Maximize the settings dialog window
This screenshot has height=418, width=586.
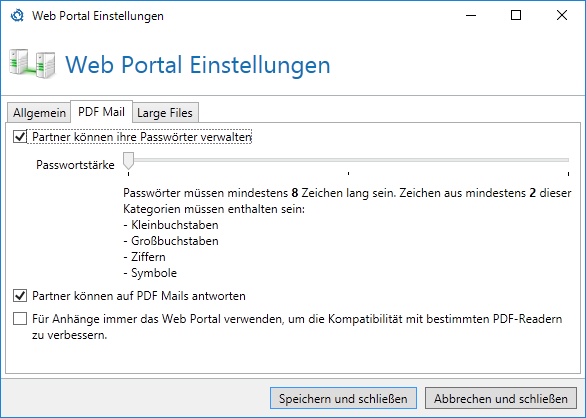516,15
